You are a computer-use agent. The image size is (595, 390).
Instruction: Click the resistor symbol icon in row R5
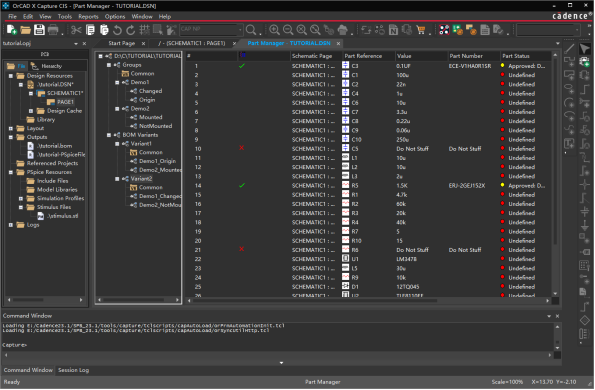click(345, 185)
